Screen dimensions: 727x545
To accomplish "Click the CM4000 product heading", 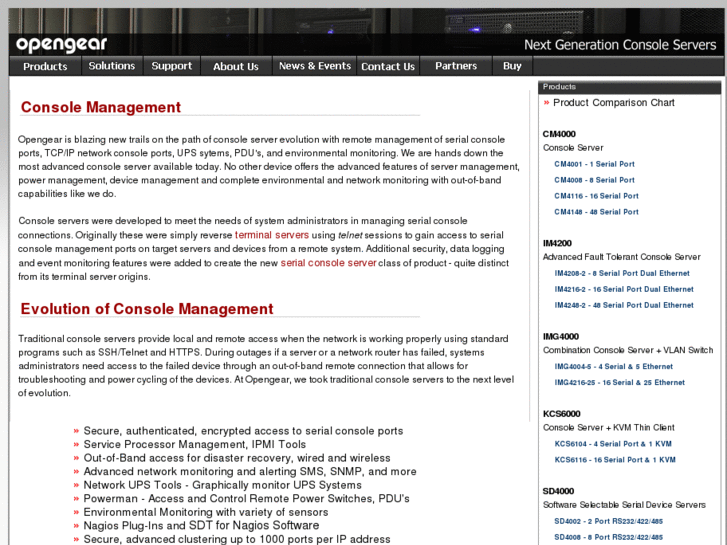I will click(x=559, y=135).
